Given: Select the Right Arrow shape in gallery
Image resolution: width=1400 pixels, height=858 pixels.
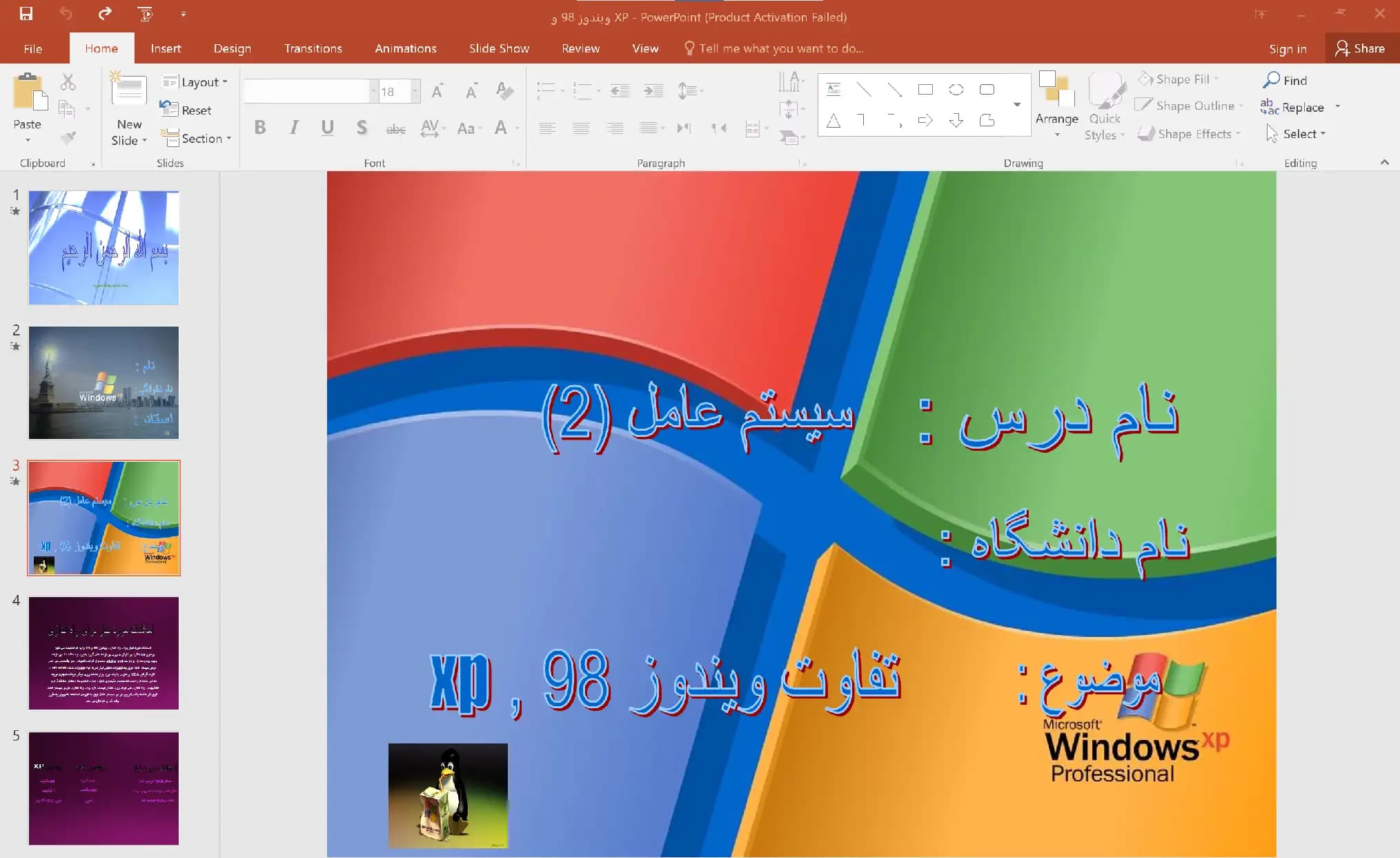Looking at the screenshot, I should (925, 120).
